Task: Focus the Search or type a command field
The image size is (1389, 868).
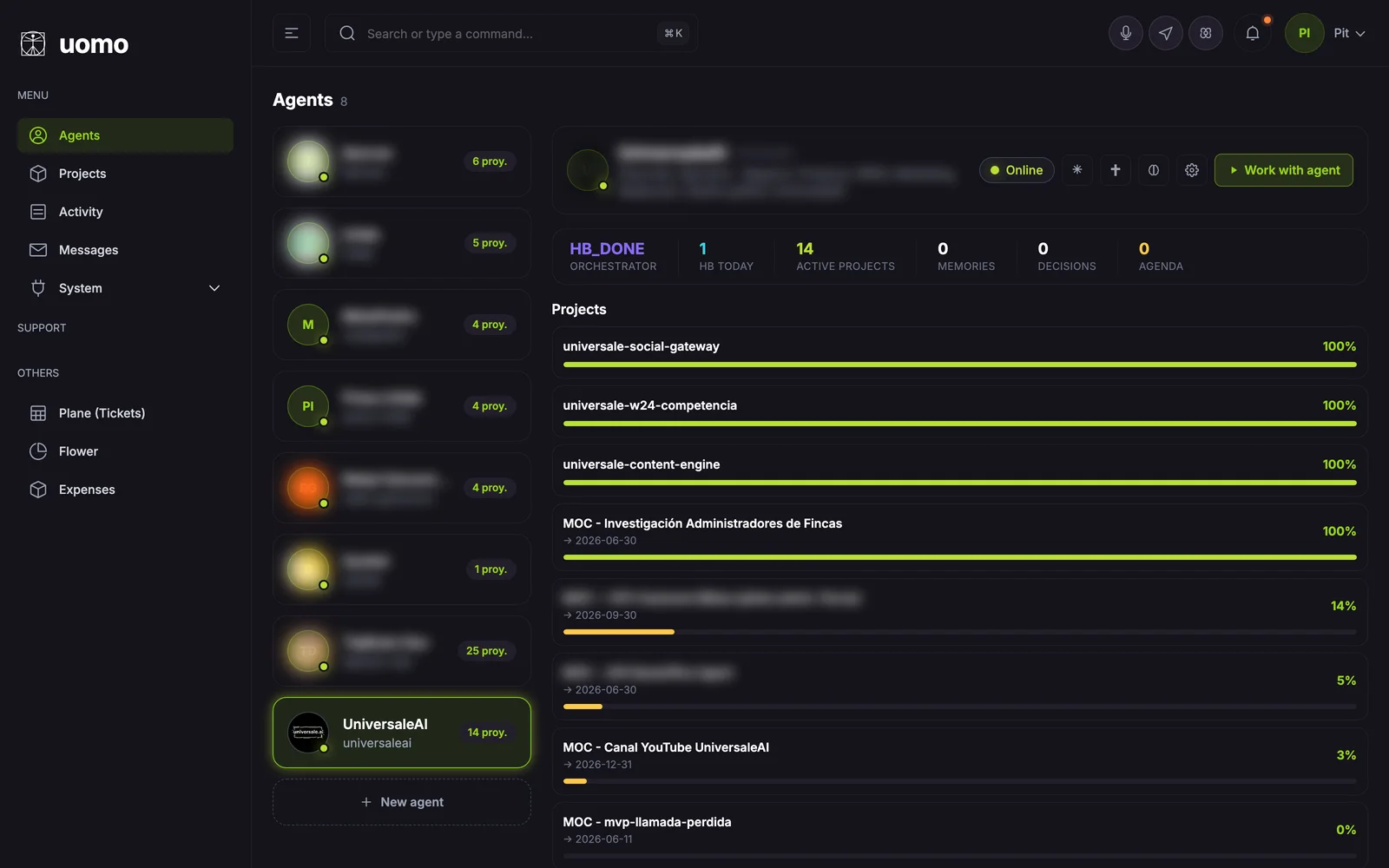Action: tap(511, 33)
